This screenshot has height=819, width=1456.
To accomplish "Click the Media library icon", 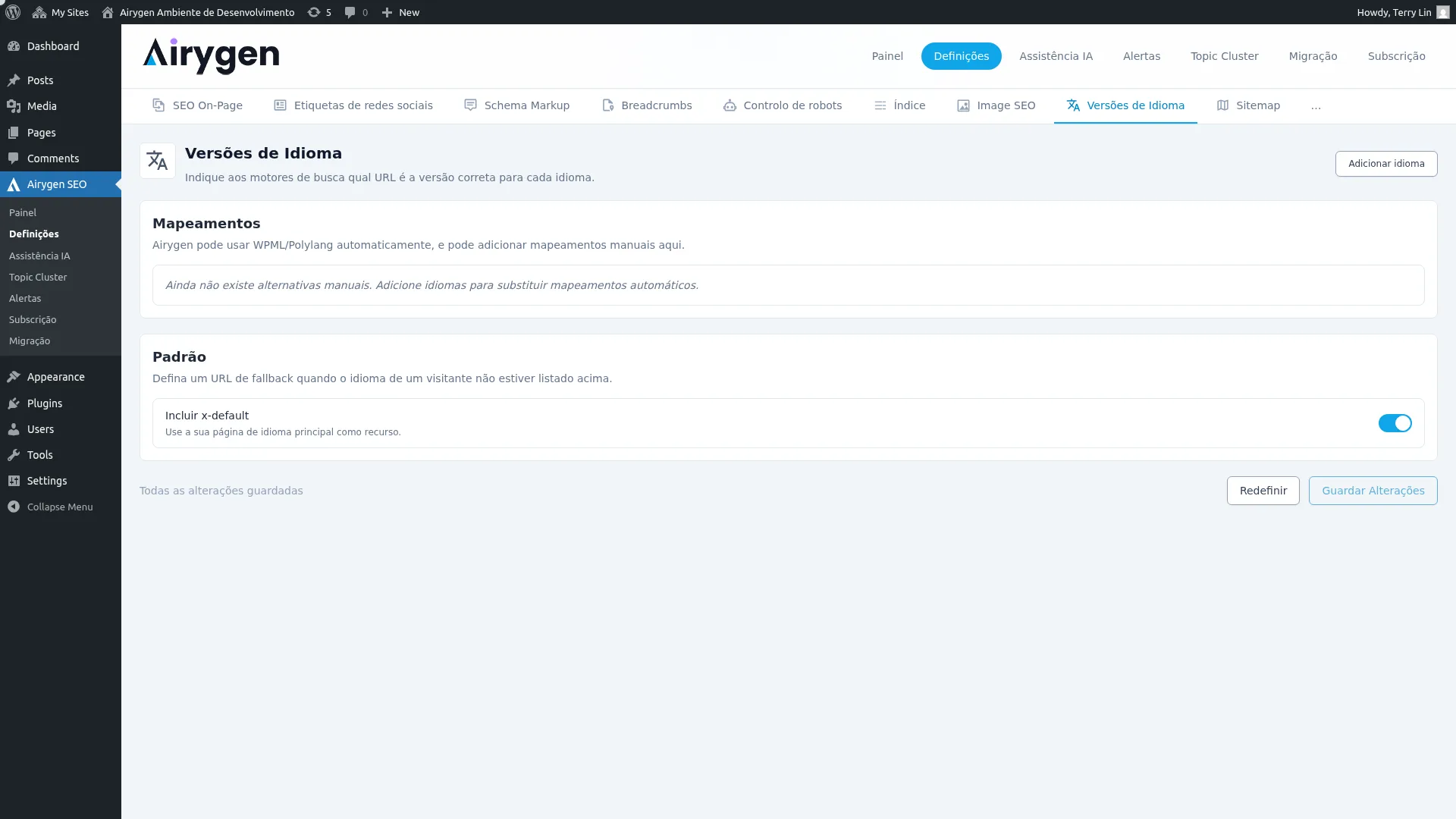I will click(14, 106).
